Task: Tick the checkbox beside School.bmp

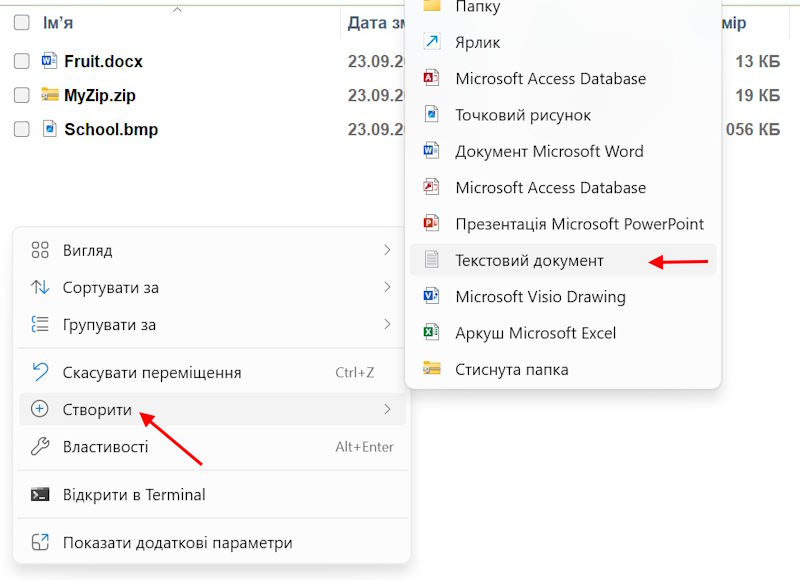Action: tap(21, 129)
